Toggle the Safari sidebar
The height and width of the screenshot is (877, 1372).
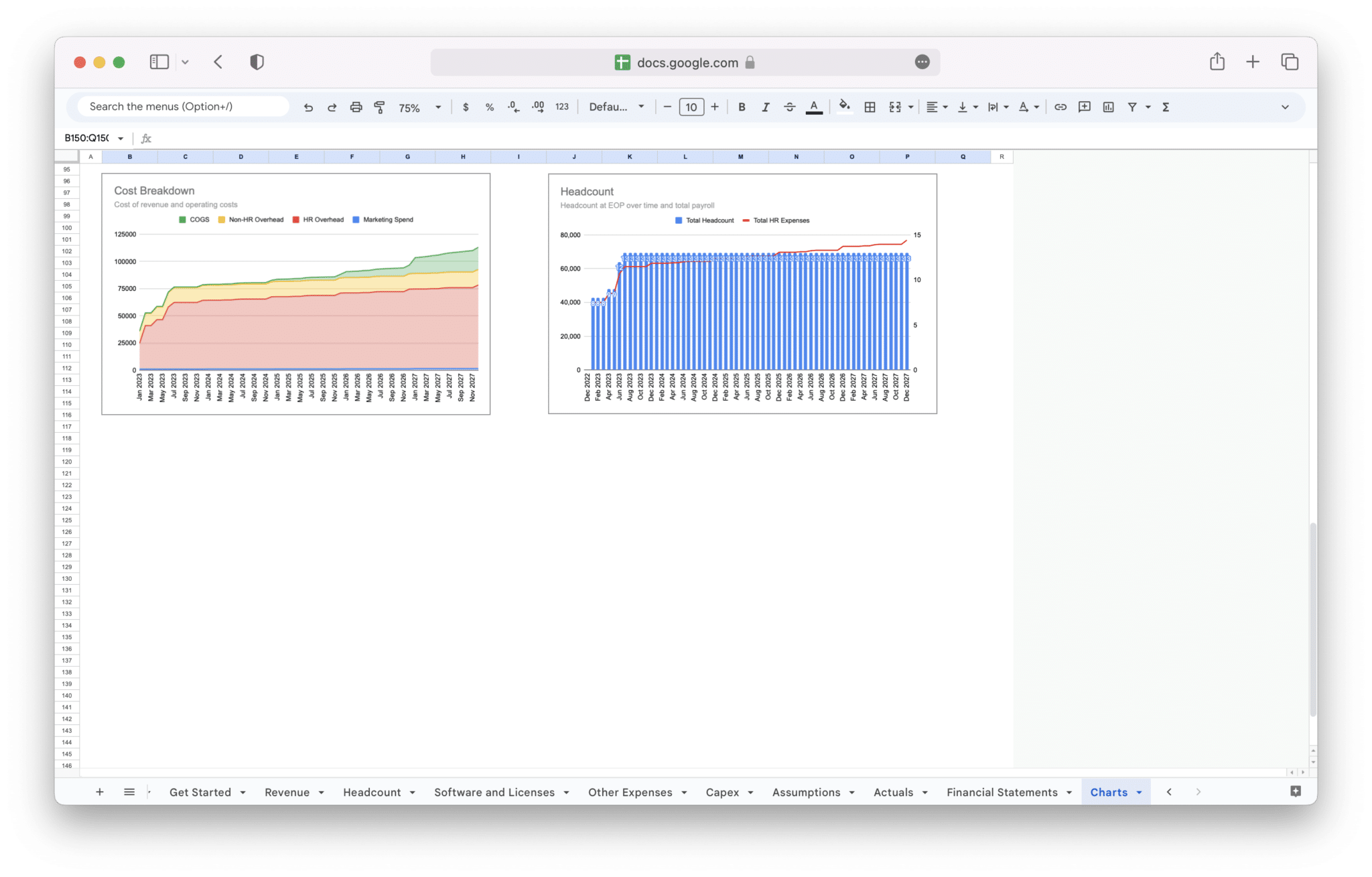pos(159,62)
